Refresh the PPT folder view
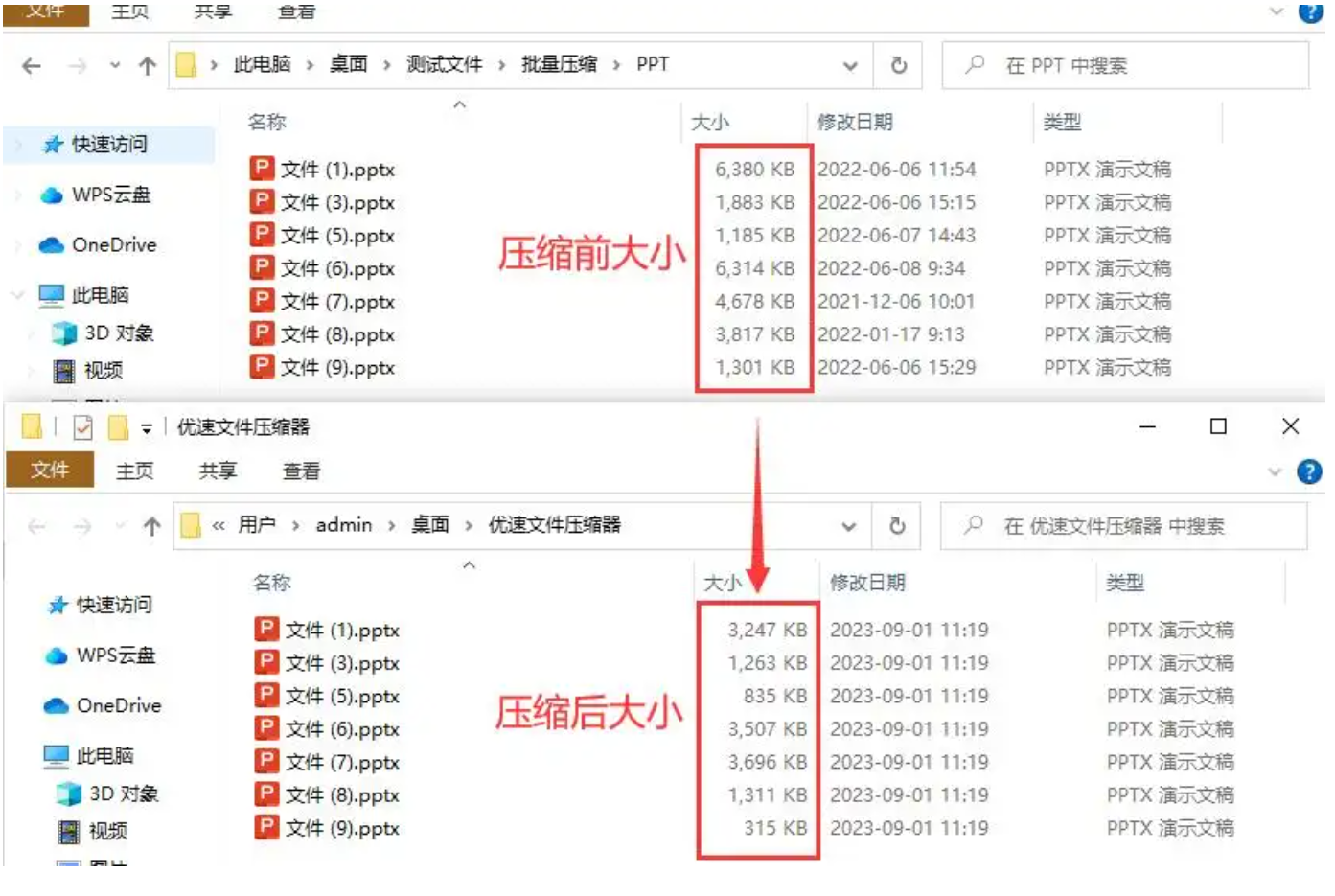Image resolution: width=1335 pixels, height=896 pixels. 899,65
